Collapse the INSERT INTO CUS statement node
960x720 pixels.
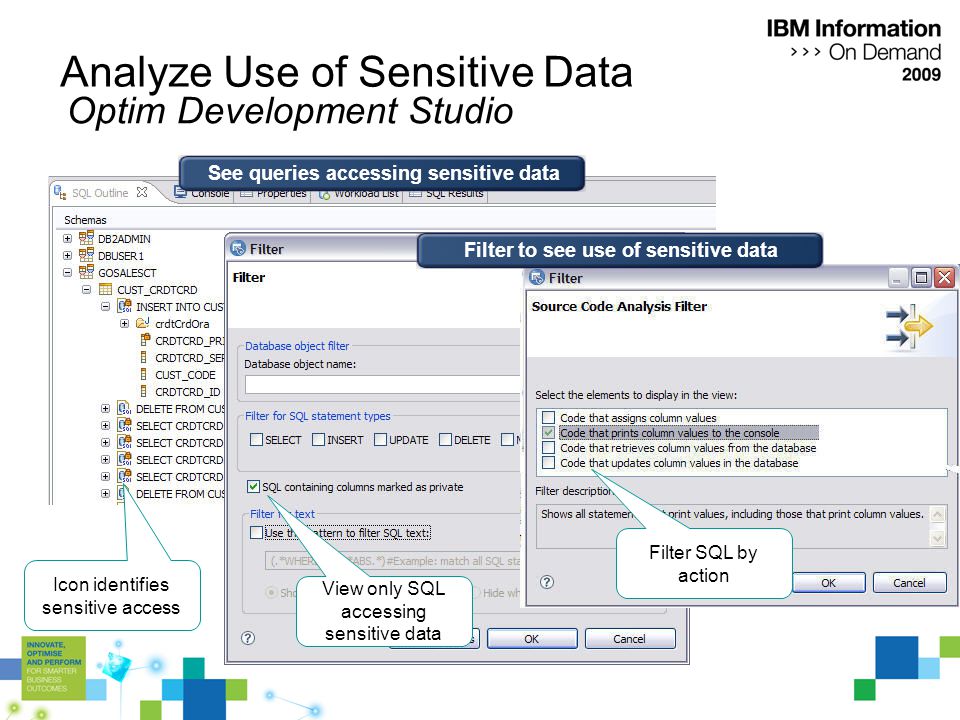point(105,306)
